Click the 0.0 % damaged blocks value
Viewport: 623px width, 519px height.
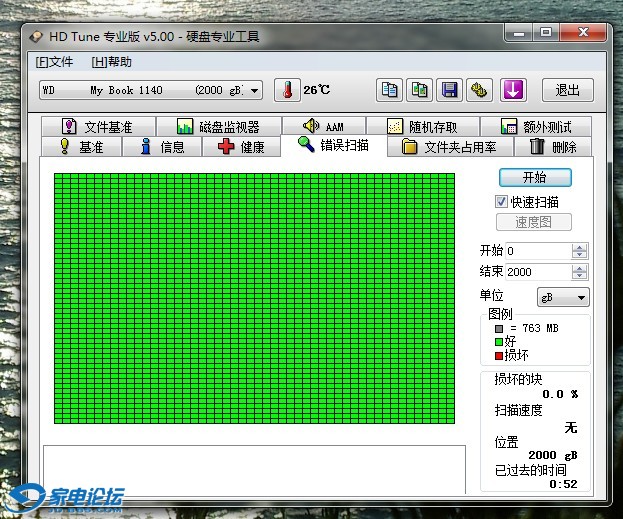[x=560, y=394]
